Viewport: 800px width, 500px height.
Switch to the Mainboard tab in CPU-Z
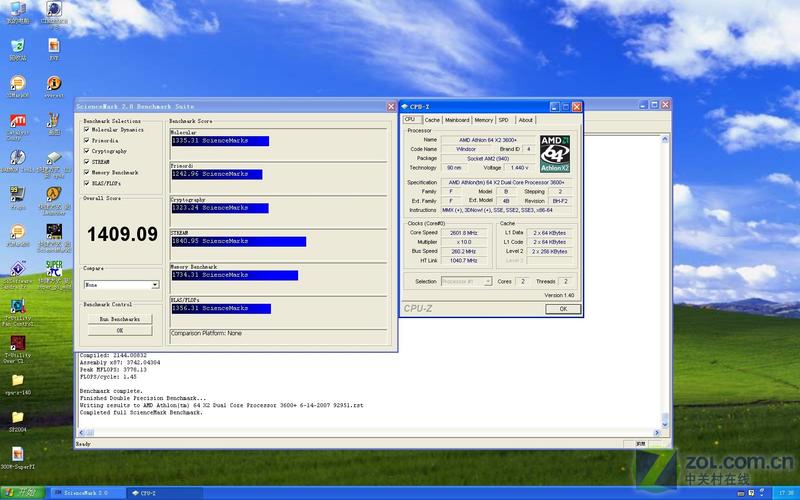pyautogui.click(x=457, y=120)
